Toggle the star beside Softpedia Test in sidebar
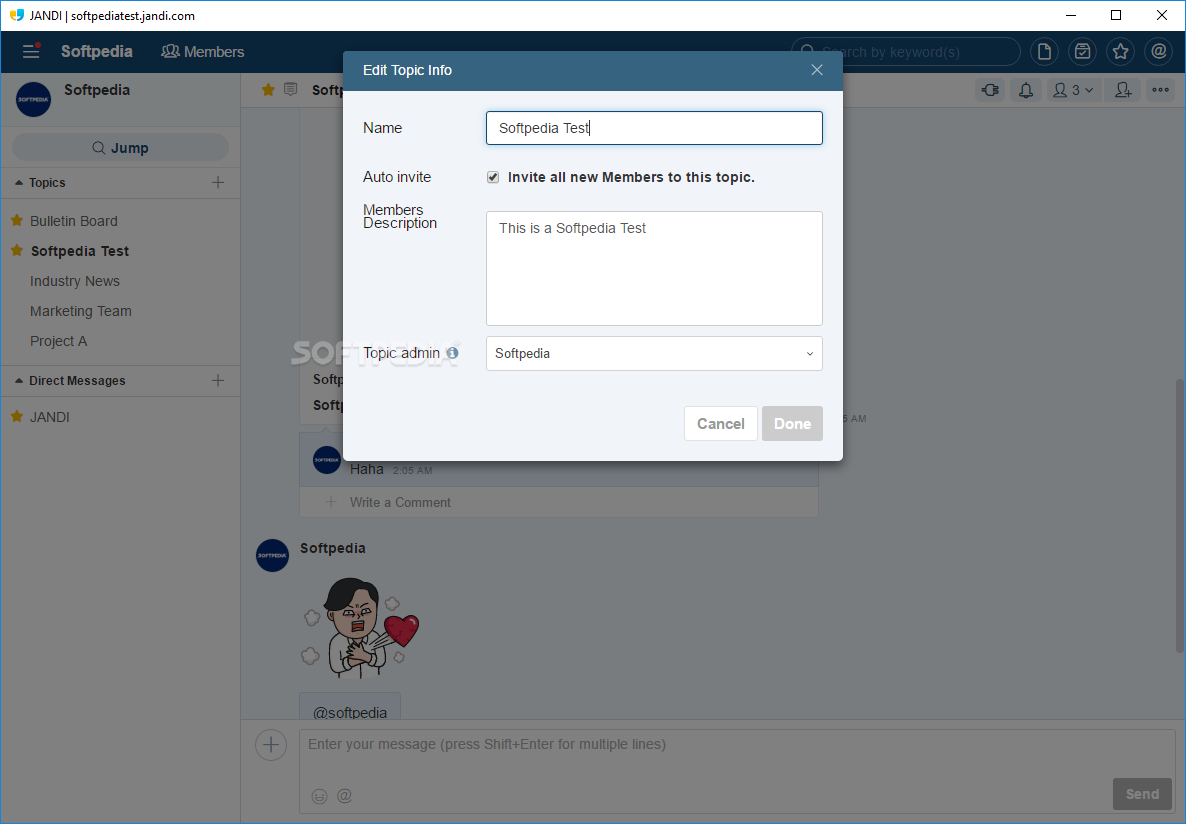This screenshot has height=824, width=1186. (17, 250)
